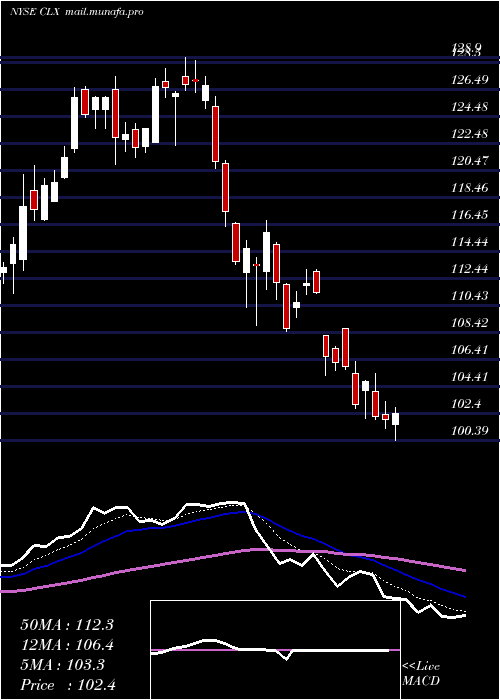Click the 102.4 price axis label
Viewport: 500px width, 700px height.
pyautogui.click(x=466, y=404)
